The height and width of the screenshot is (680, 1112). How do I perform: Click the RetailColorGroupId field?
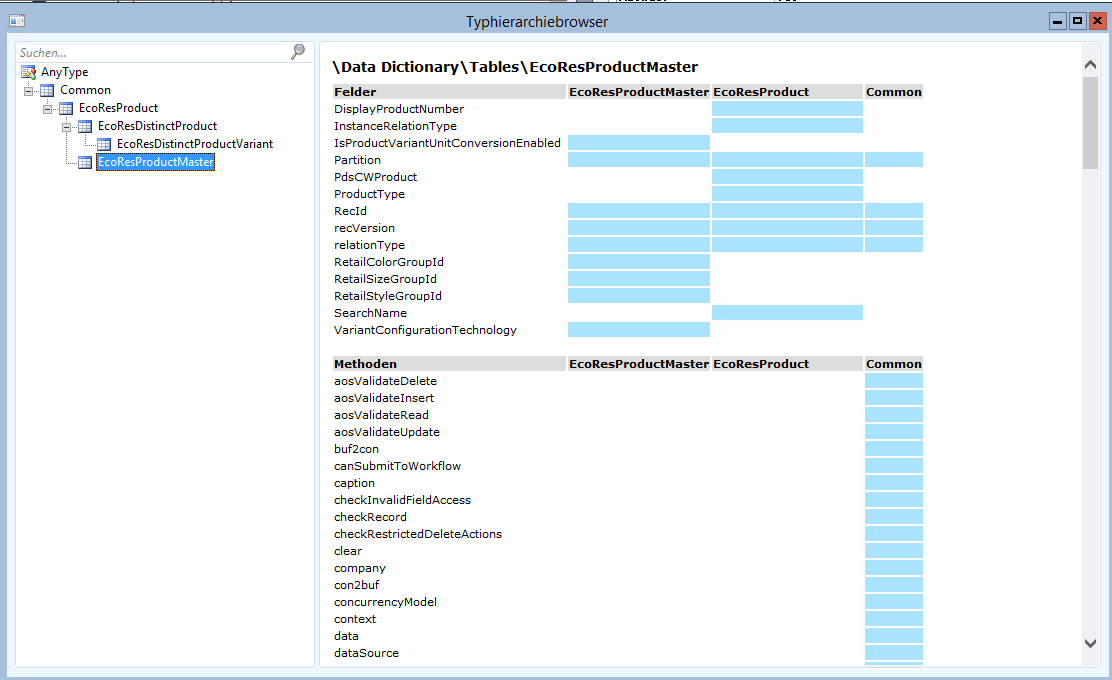coord(389,262)
